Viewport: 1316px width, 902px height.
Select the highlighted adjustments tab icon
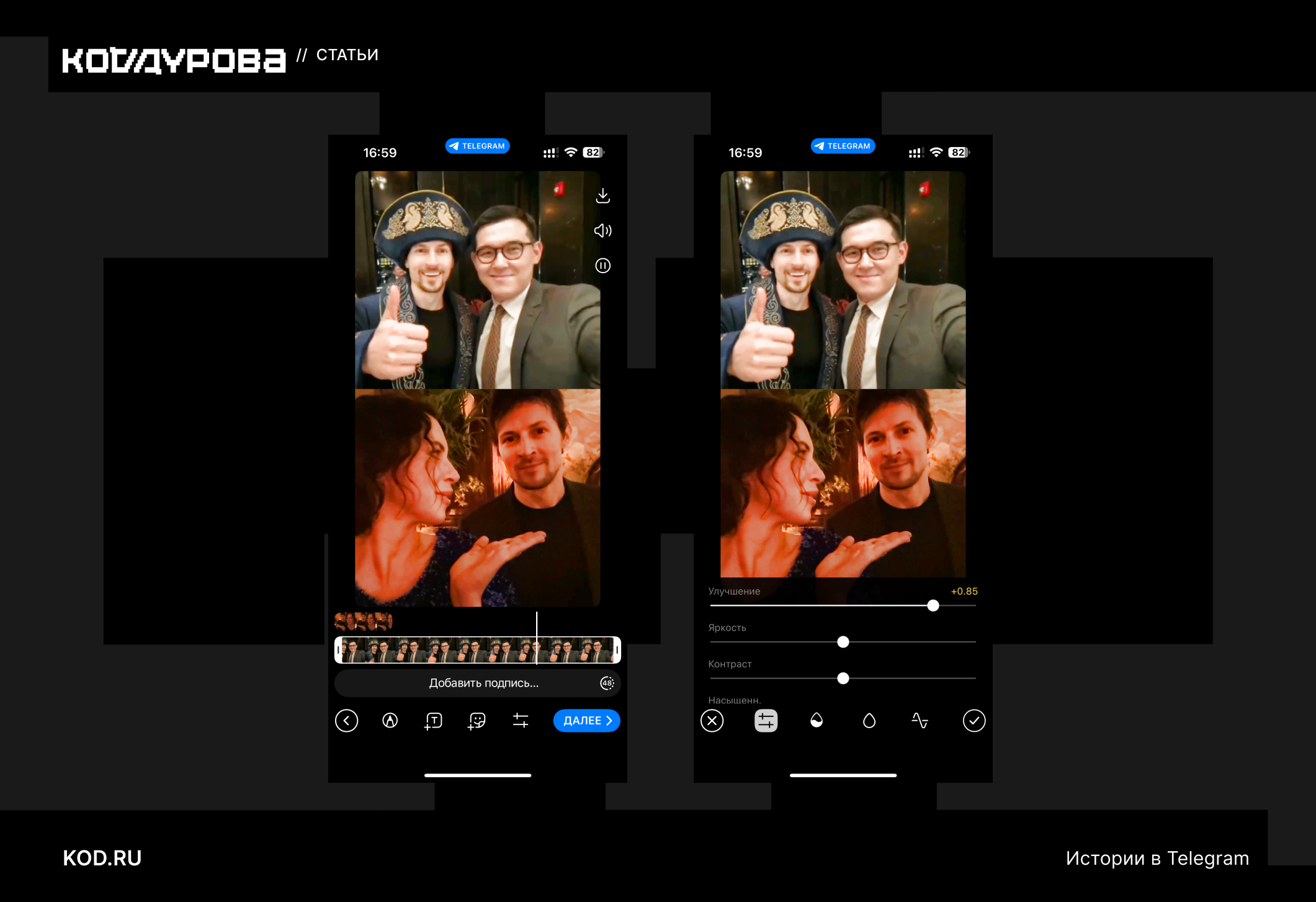[766, 721]
